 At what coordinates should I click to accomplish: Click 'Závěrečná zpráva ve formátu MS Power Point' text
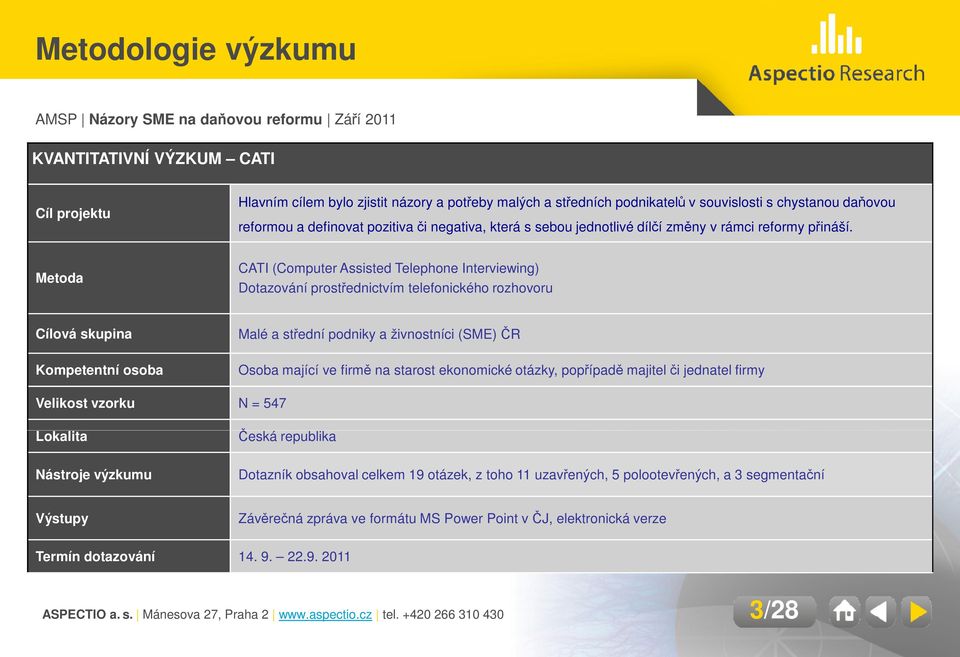378,519
